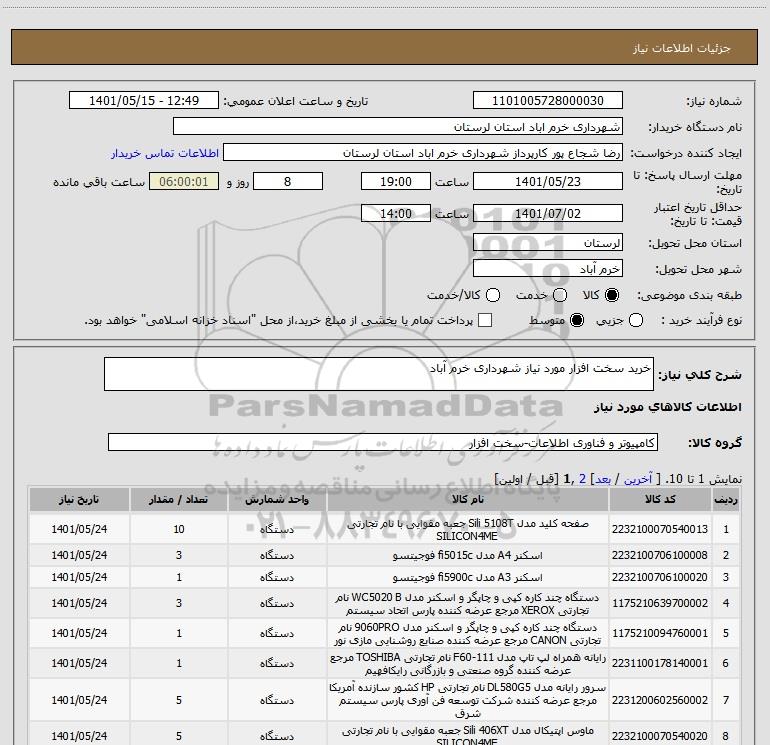Click the remaining time 06:00:01 field
Screen dimensions: 770x745
[184, 181]
